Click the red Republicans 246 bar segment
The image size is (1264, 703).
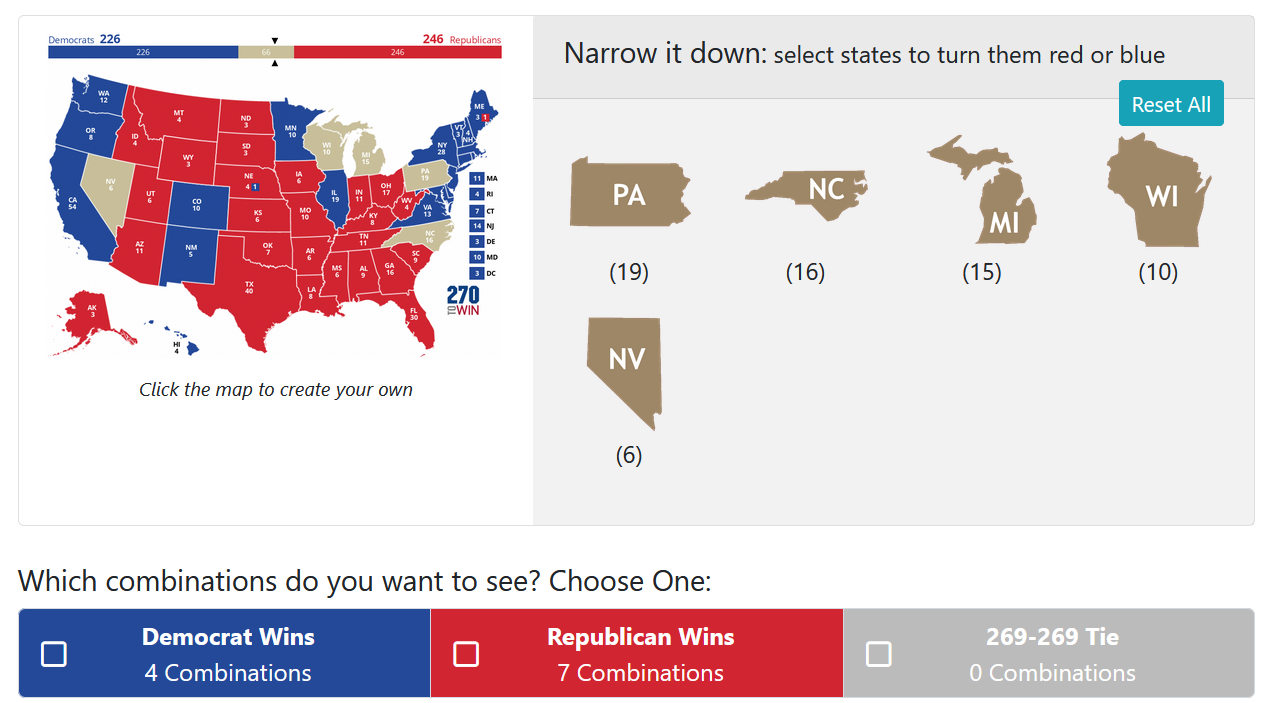[397, 52]
